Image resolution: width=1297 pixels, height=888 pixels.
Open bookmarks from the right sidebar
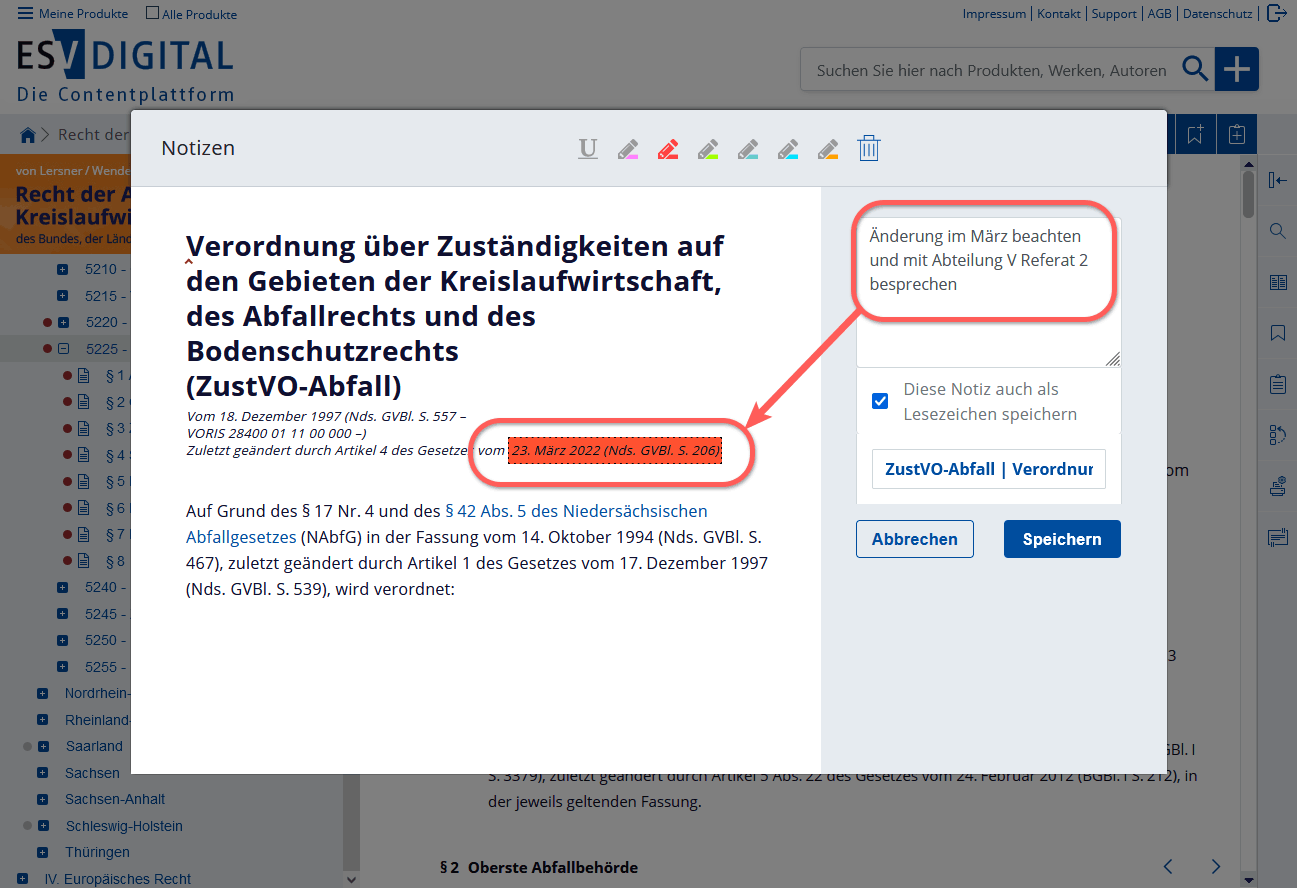coord(1277,333)
